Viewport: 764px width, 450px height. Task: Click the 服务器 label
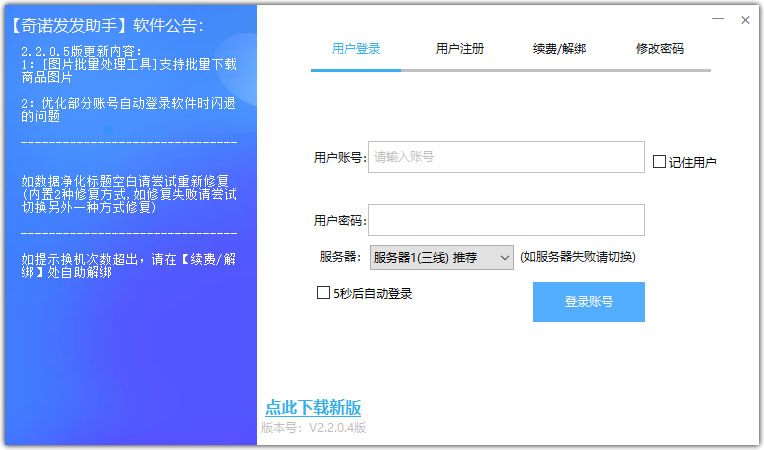(x=340, y=257)
